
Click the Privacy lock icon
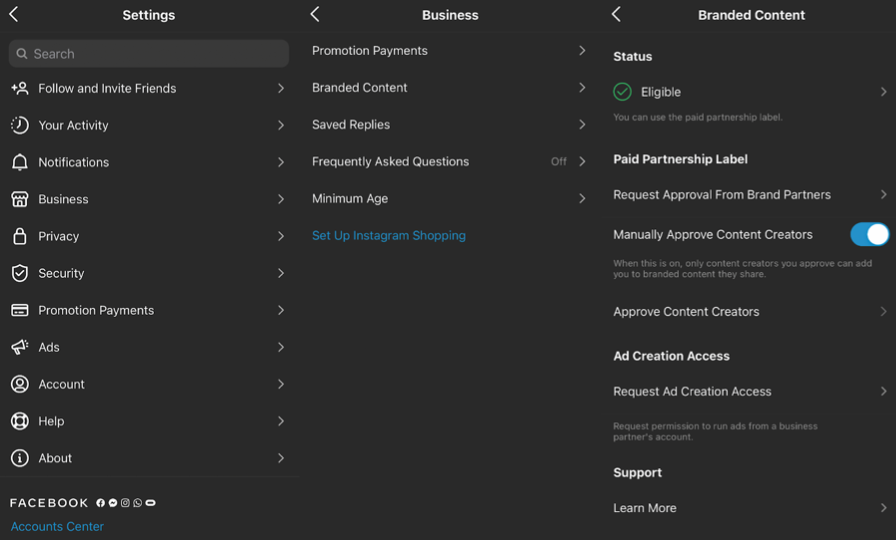pyautogui.click(x=19, y=236)
